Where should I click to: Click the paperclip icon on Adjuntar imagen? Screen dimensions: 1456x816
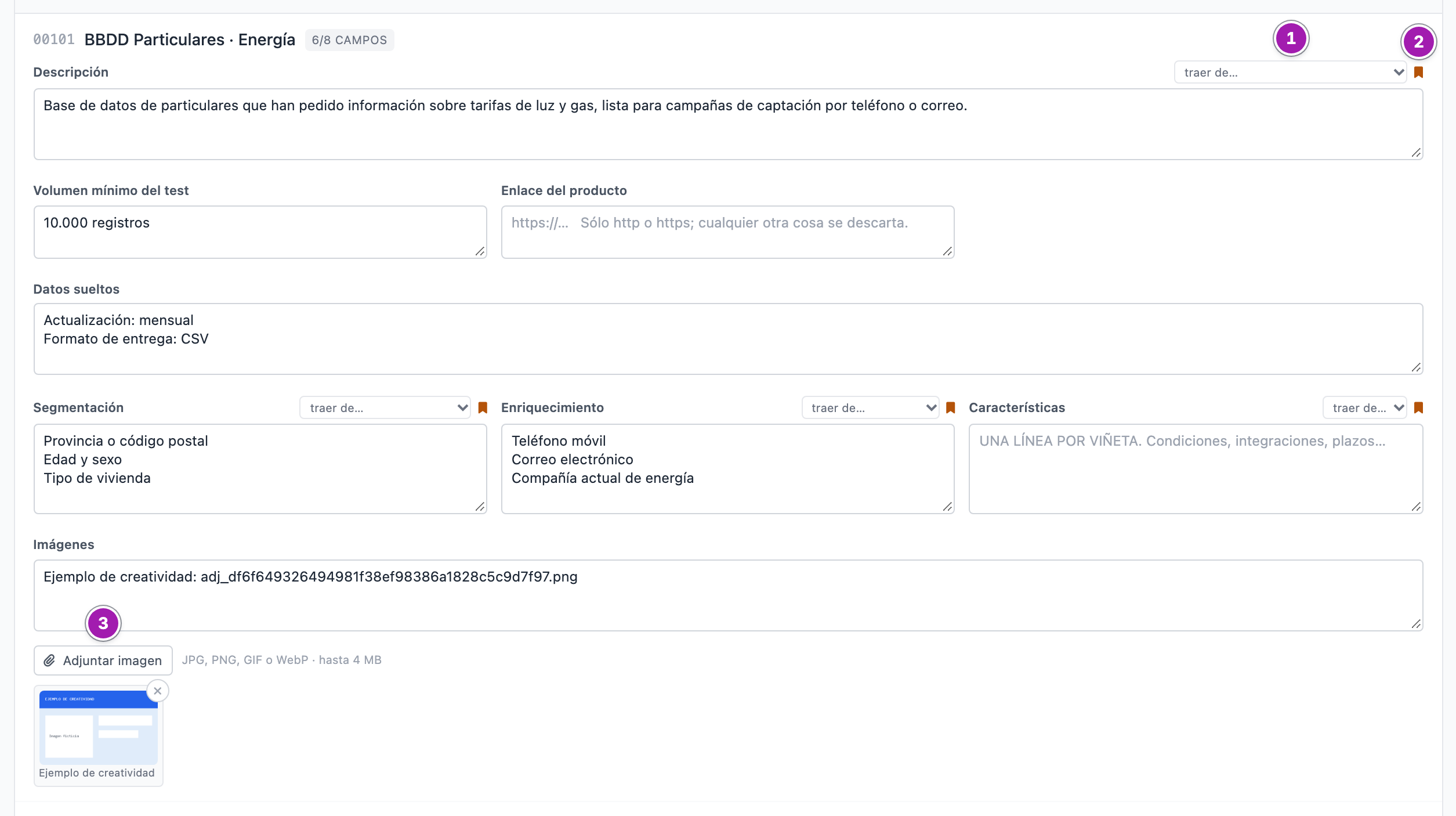(50, 660)
